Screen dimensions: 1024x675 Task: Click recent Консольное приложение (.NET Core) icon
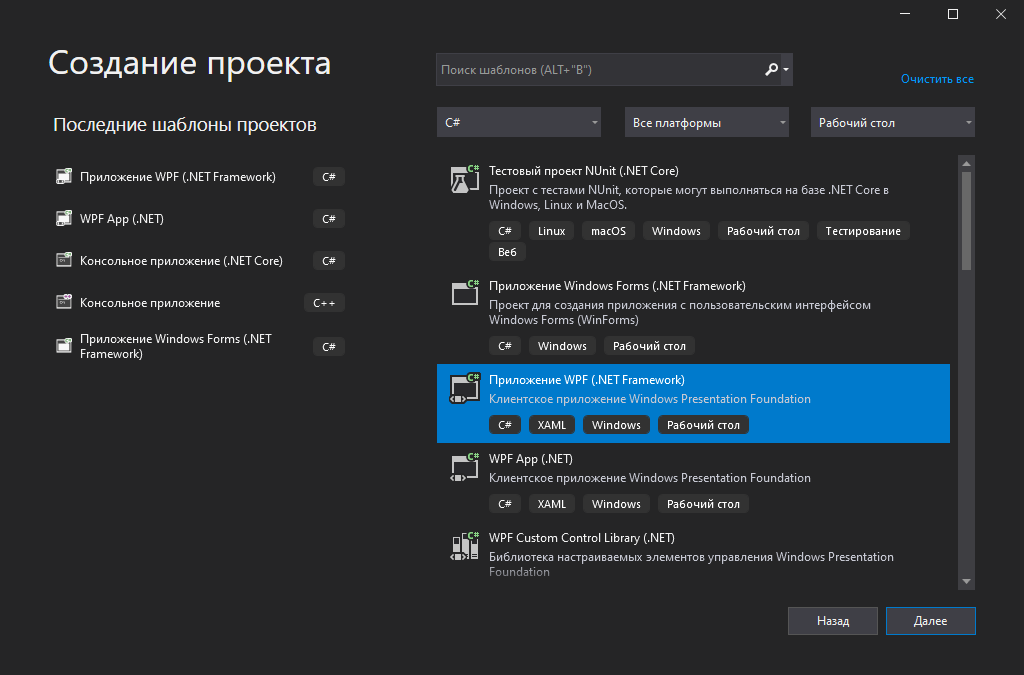coord(63,260)
